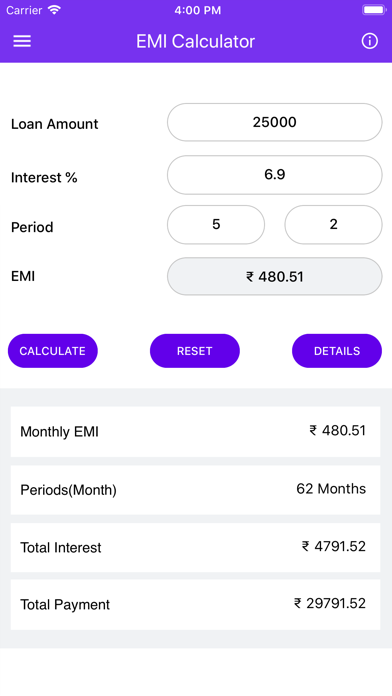Edit the Interest % field
This screenshot has width=392, height=696.
[x=274, y=175]
